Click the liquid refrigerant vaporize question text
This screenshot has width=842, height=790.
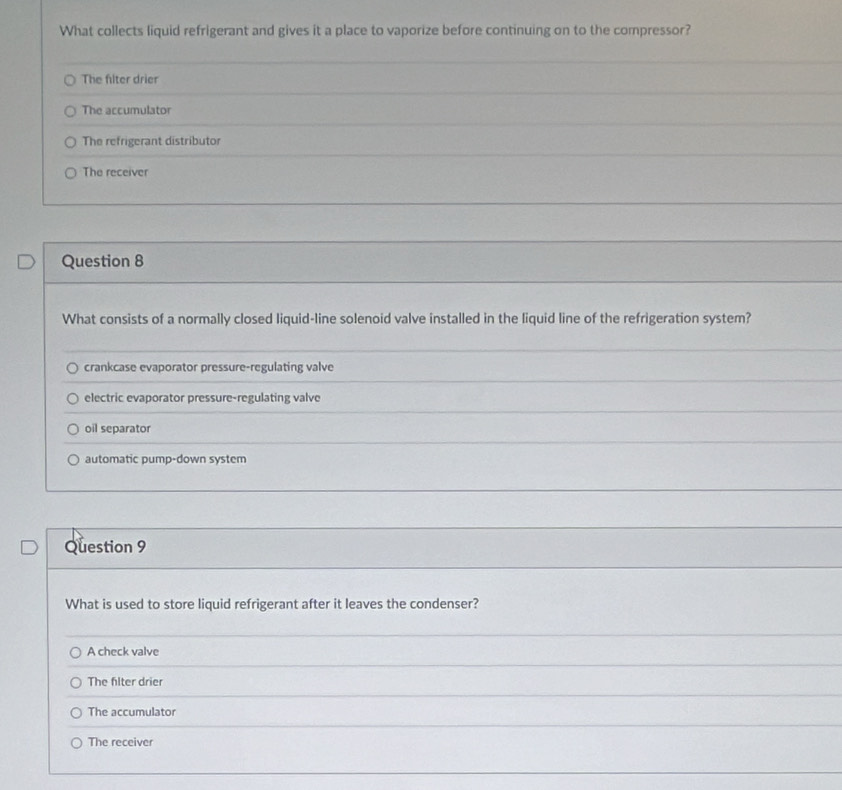[x=375, y=30]
